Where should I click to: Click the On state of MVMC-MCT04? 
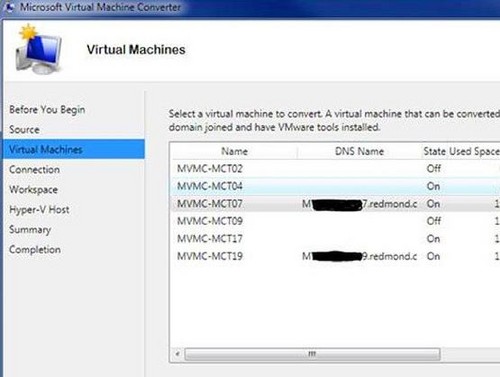433,186
